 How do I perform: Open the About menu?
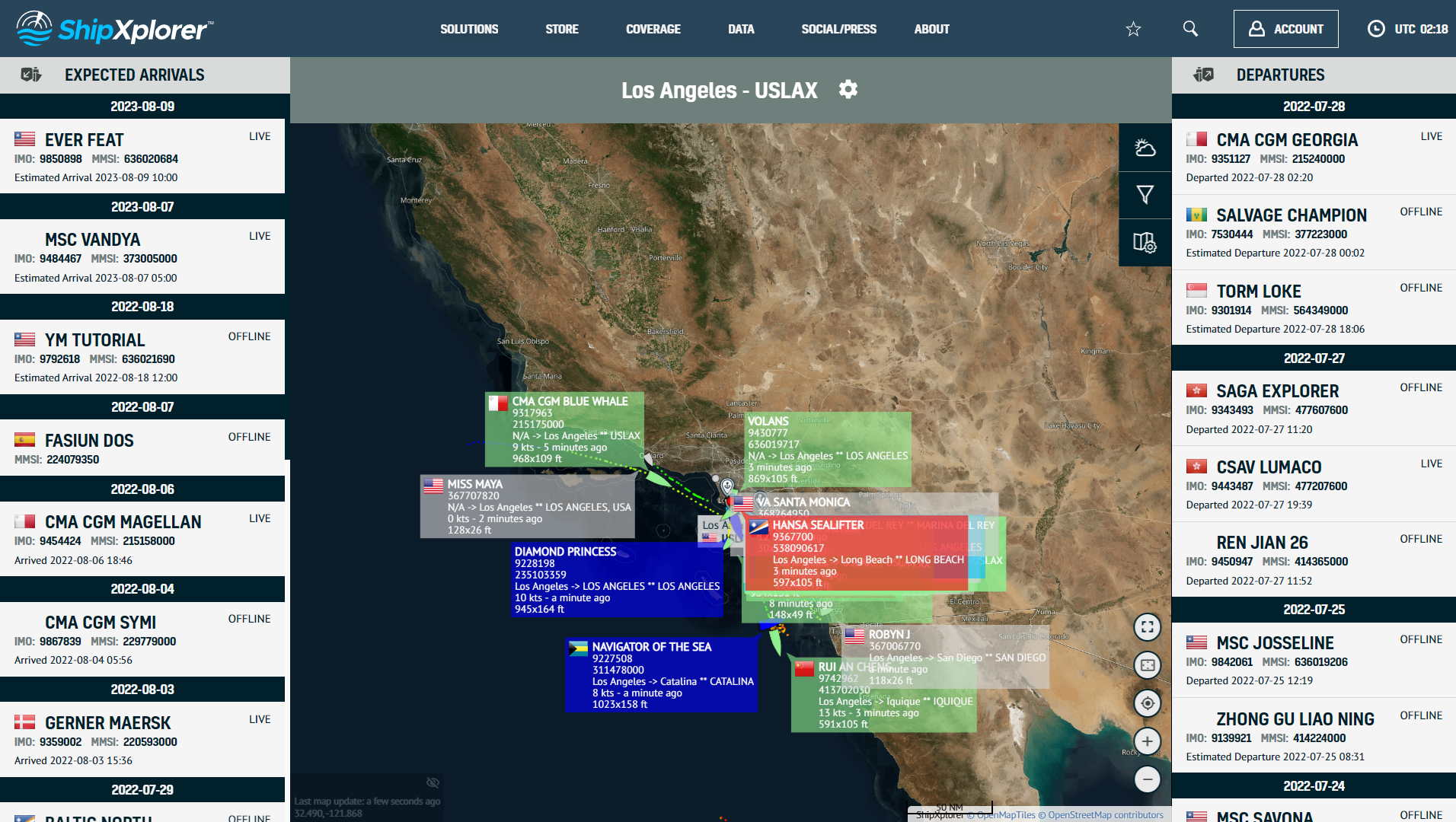931,29
